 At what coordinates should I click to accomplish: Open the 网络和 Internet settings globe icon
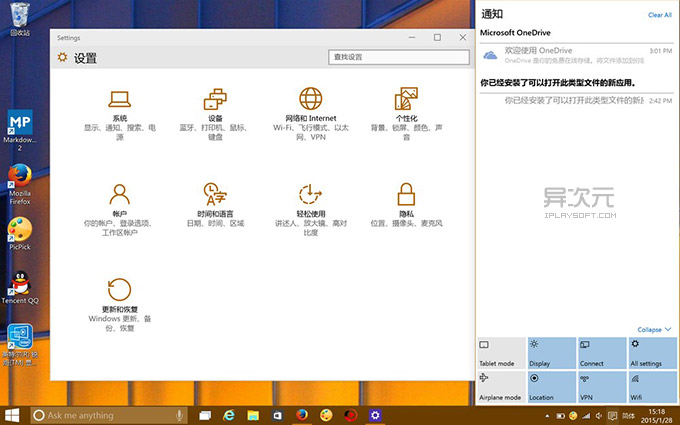click(x=311, y=98)
